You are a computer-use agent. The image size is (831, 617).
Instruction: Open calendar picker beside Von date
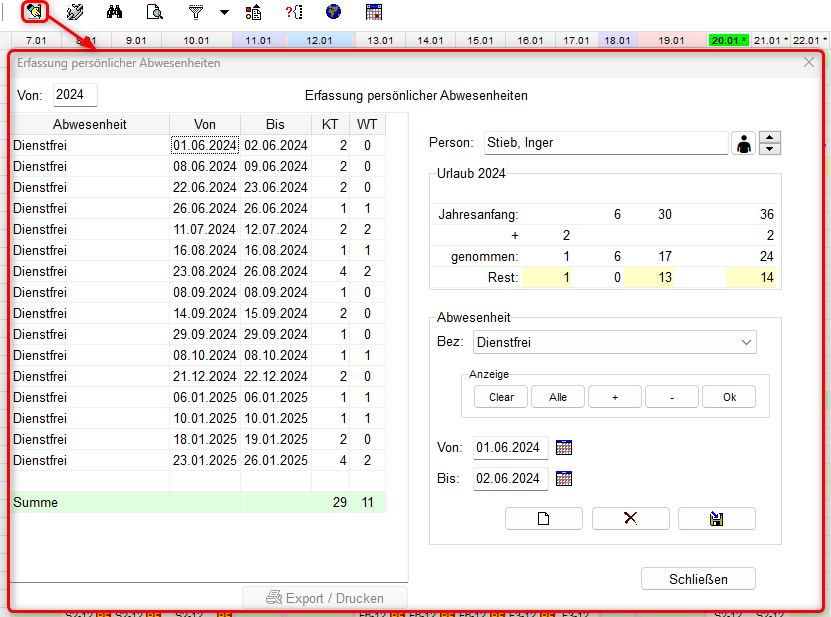point(564,448)
